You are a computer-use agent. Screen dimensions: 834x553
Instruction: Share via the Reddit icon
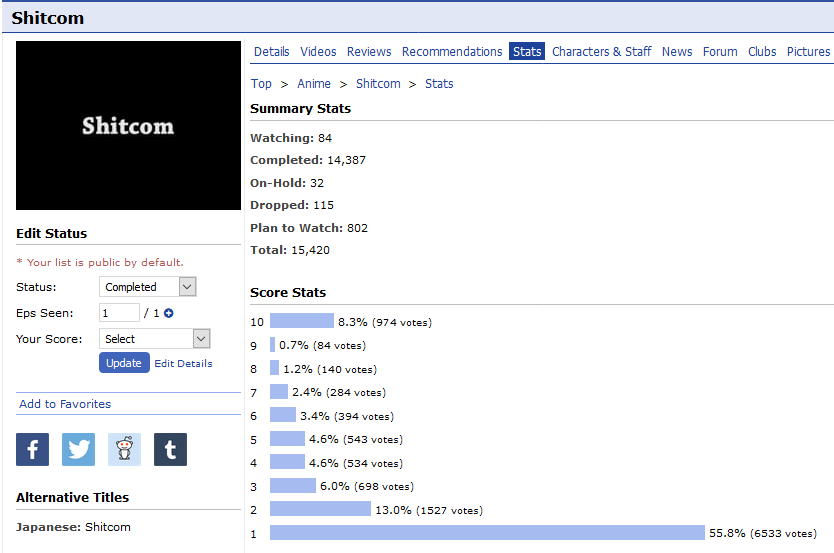coord(124,450)
